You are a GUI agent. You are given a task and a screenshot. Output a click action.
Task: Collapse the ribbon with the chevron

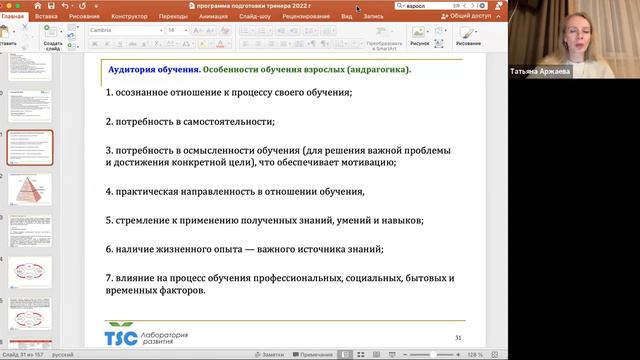[x=498, y=16]
